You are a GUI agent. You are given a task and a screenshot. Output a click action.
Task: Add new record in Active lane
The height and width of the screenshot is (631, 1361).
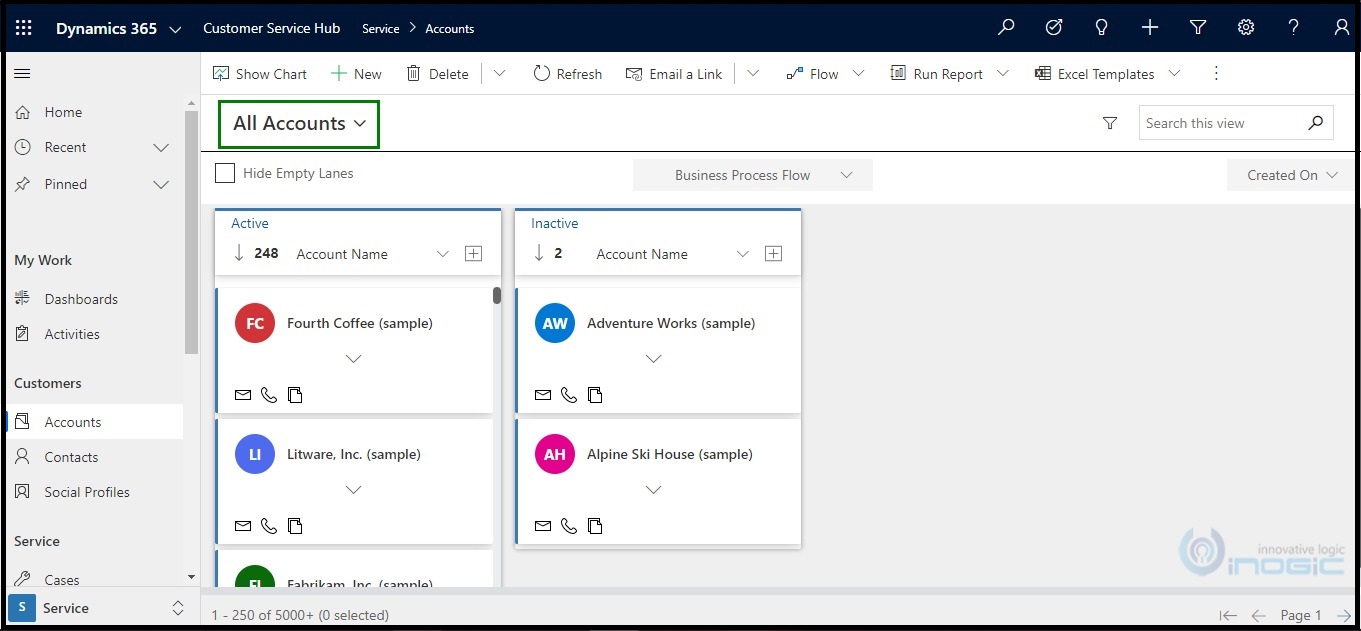(474, 254)
